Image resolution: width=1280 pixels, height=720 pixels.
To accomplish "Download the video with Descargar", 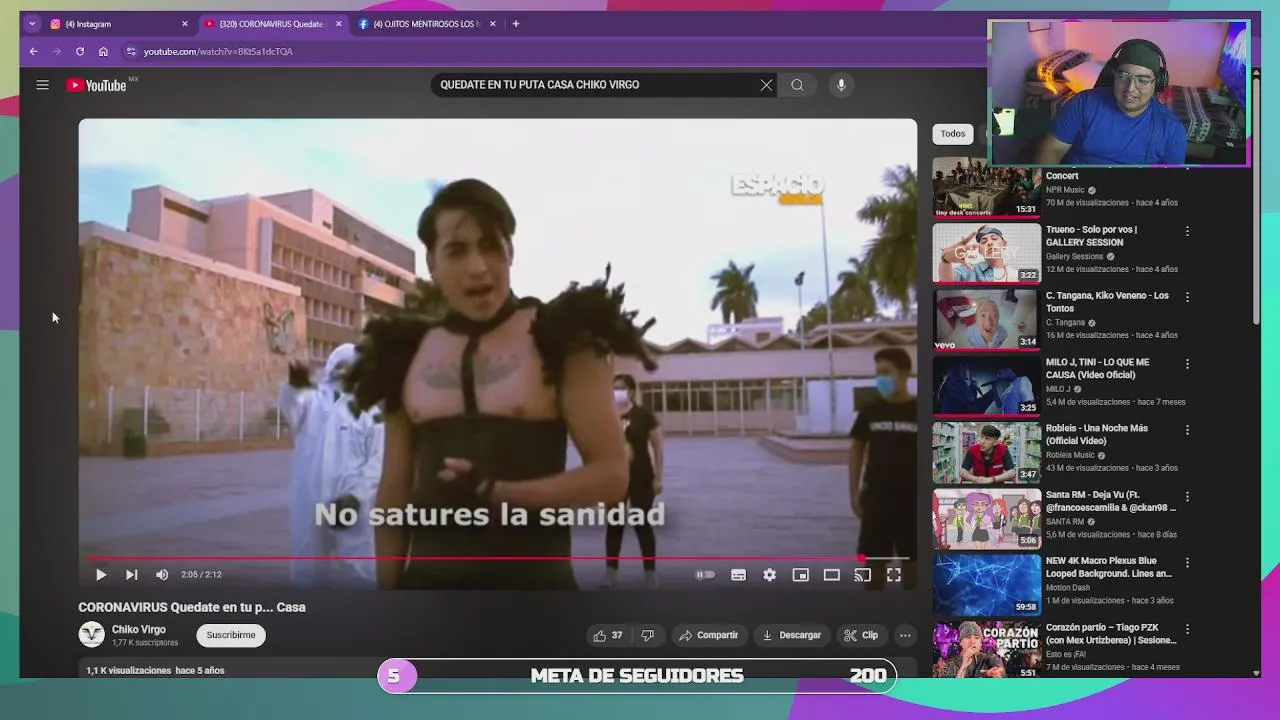I will tap(791, 635).
